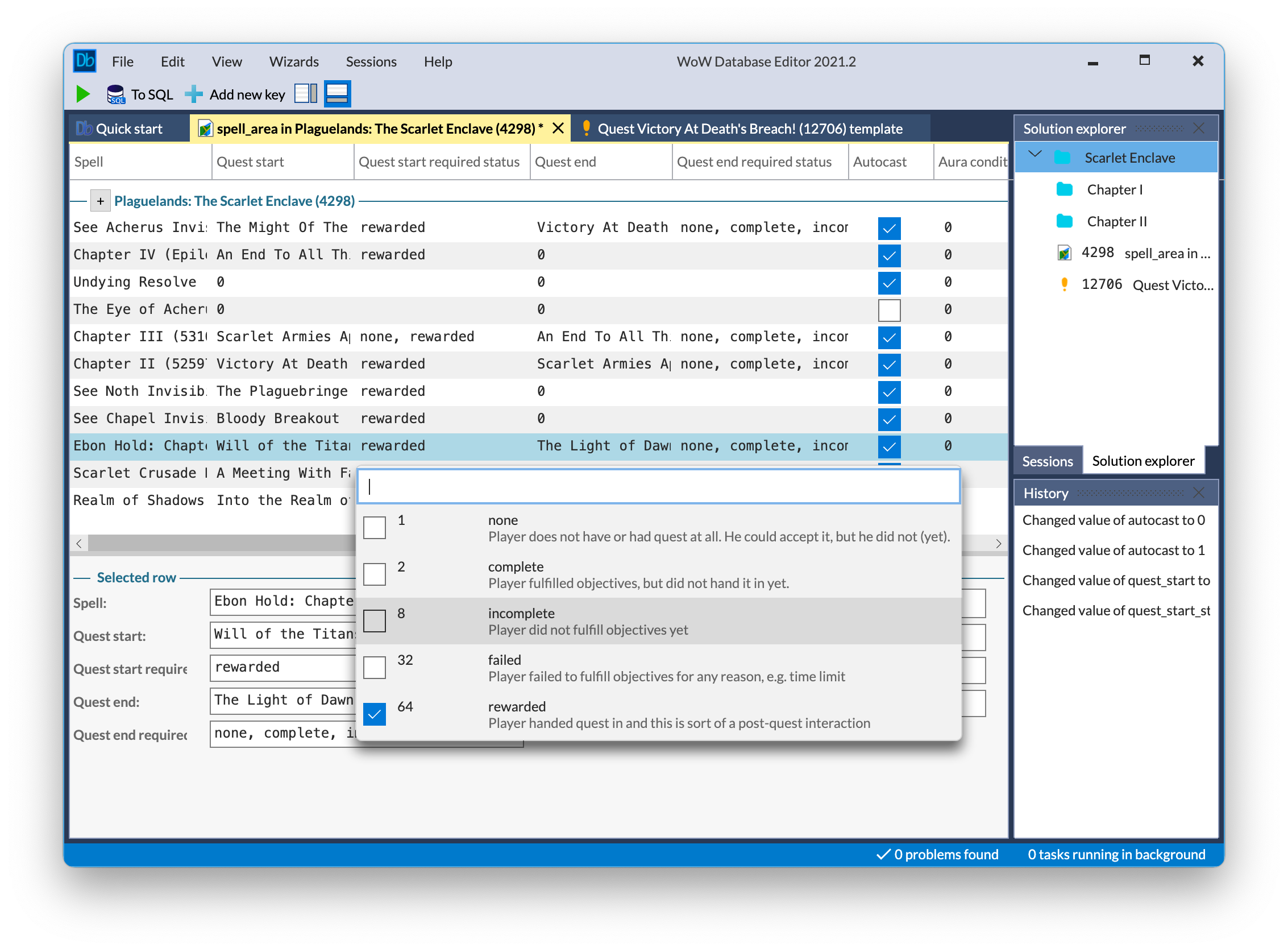The image size is (1288, 952).
Task: Close the spell_area tab with X icon
Action: [558, 129]
